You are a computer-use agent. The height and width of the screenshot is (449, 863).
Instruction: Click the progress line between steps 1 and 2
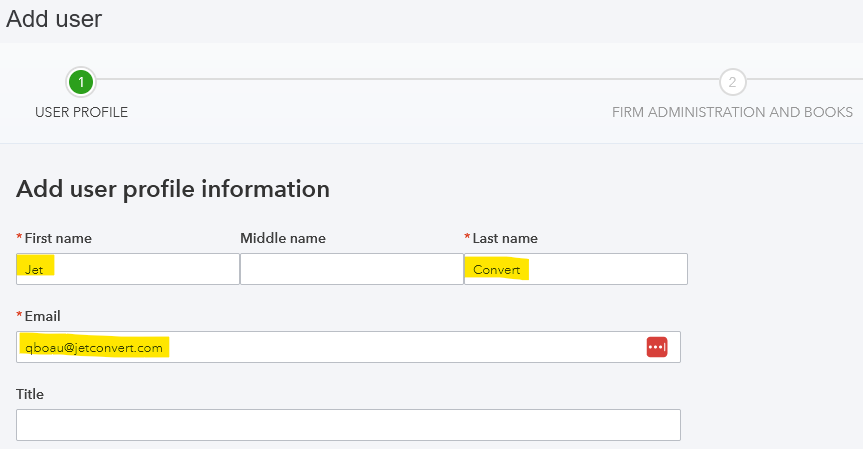(408, 79)
